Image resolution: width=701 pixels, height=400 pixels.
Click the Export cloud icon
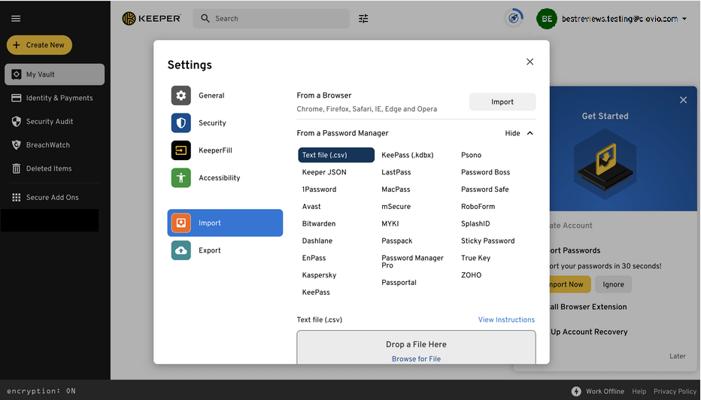point(181,251)
